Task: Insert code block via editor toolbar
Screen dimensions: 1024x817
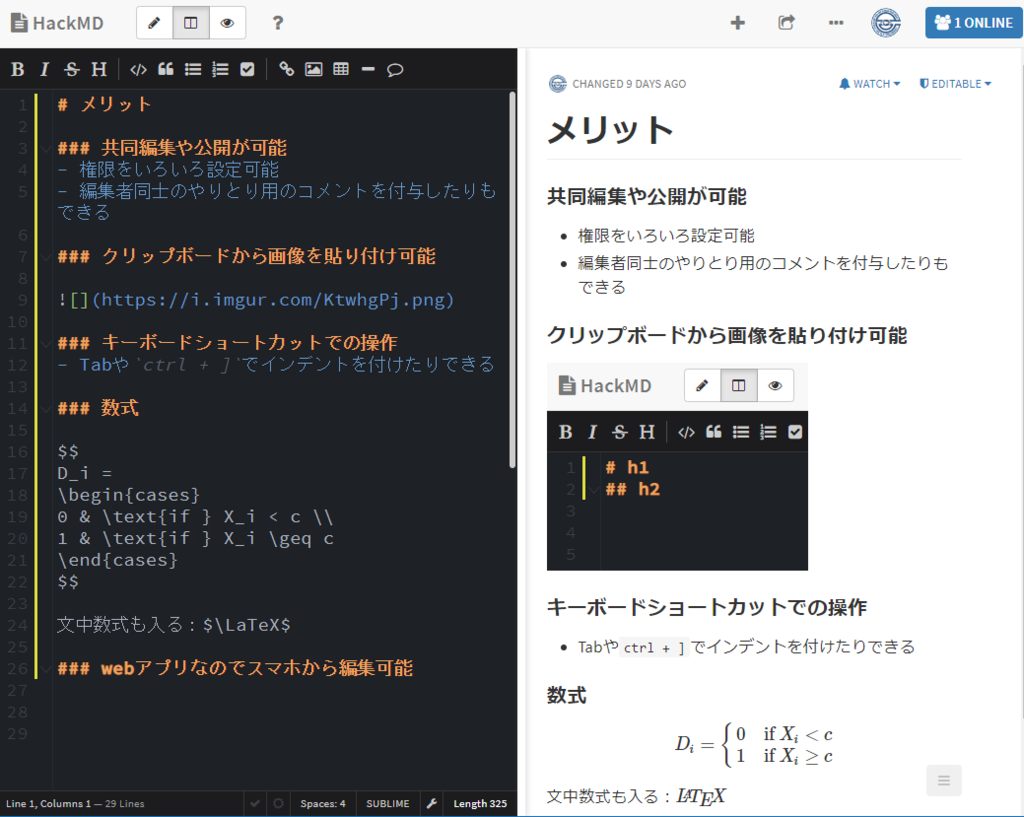Action: pos(138,69)
